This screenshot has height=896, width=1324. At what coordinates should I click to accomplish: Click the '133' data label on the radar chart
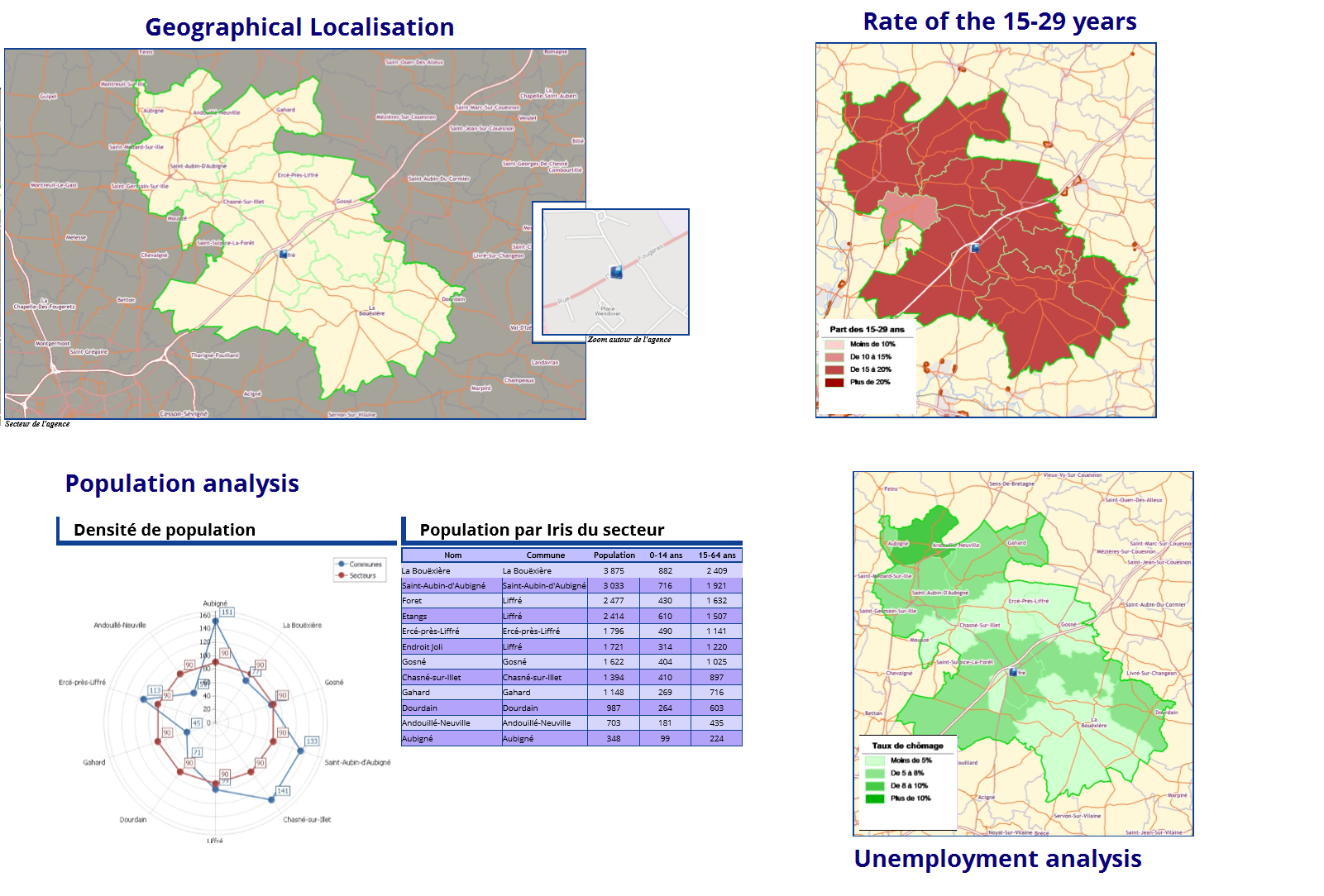point(312,741)
